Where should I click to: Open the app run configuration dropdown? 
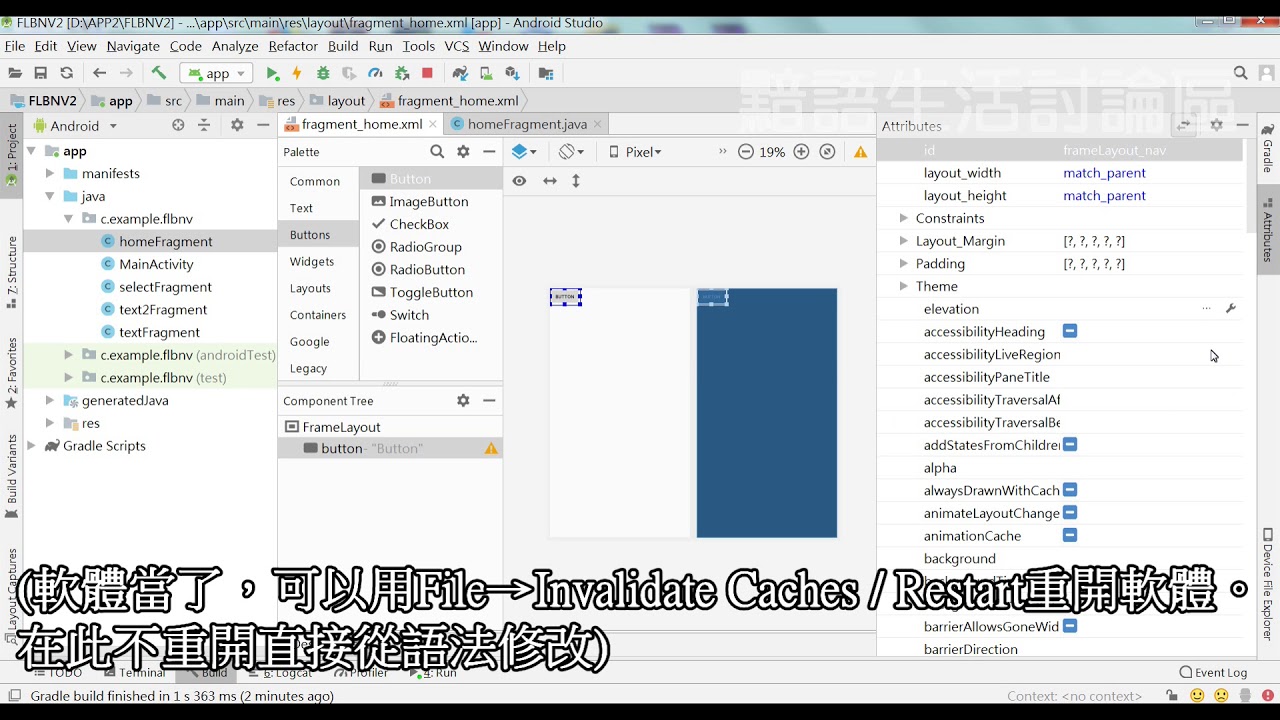pyautogui.click(x=216, y=73)
